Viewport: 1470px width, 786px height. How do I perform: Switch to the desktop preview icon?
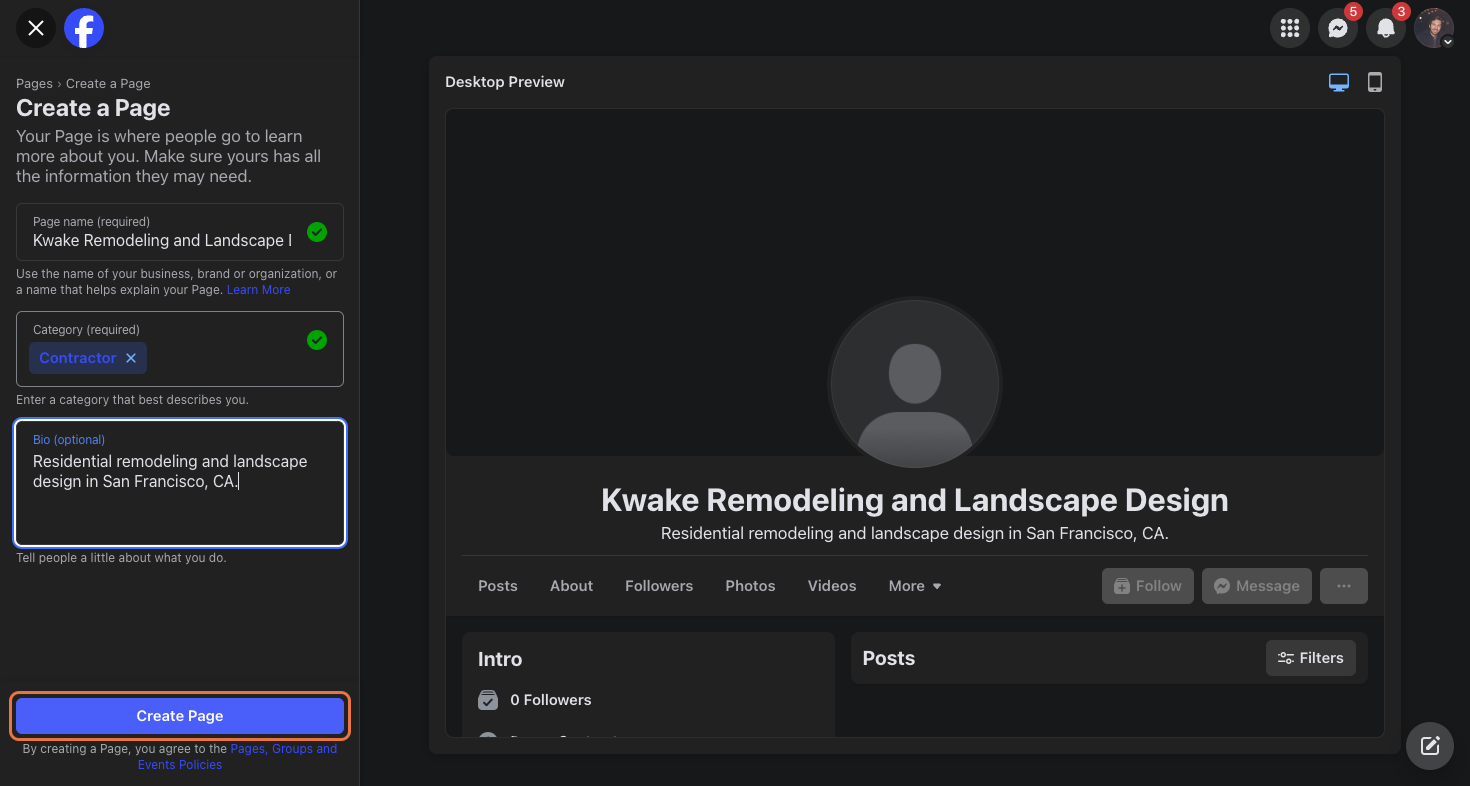tap(1339, 82)
